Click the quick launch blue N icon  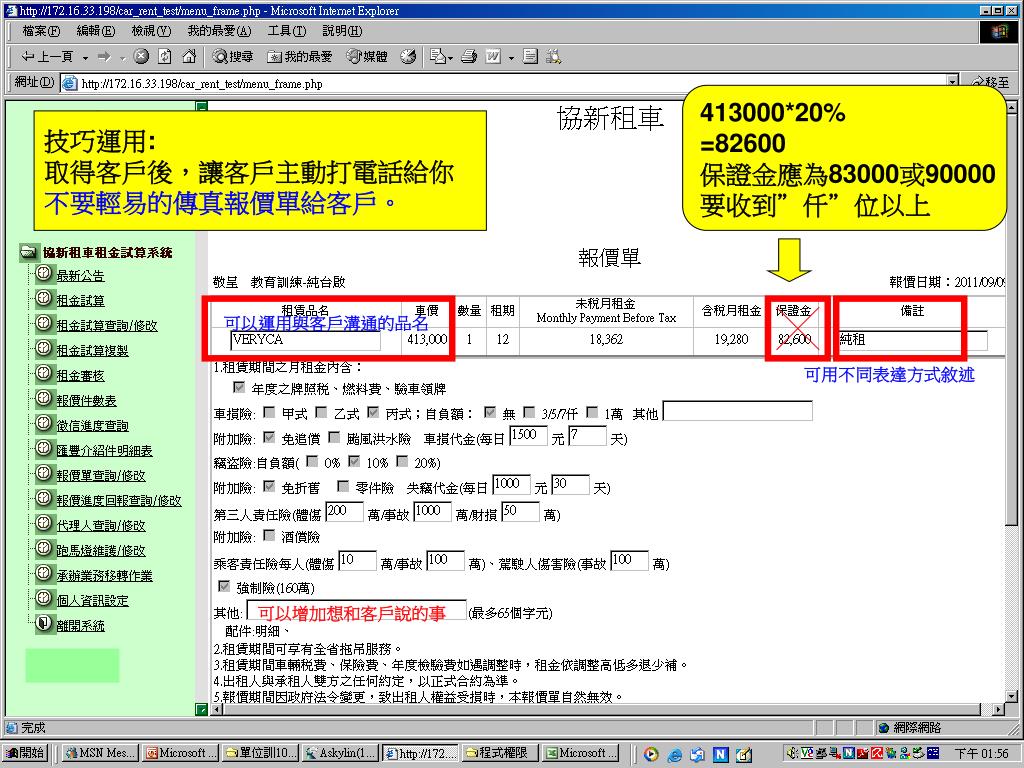(720, 754)
